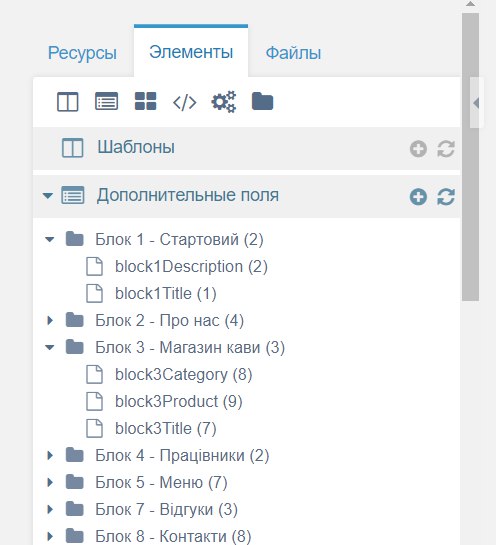Switch to the Ресурсы tab
The image size is (496, 545).
coord(82,53)
